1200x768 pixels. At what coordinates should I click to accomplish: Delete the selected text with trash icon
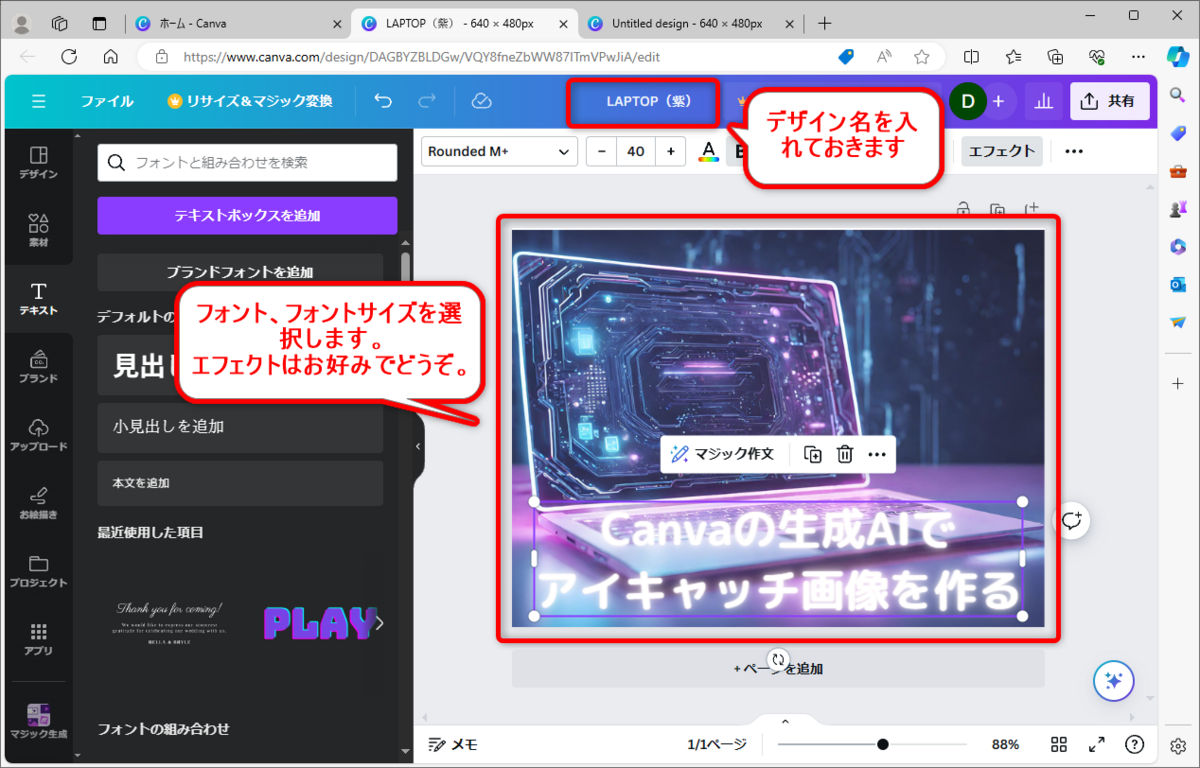click(845, 454)
